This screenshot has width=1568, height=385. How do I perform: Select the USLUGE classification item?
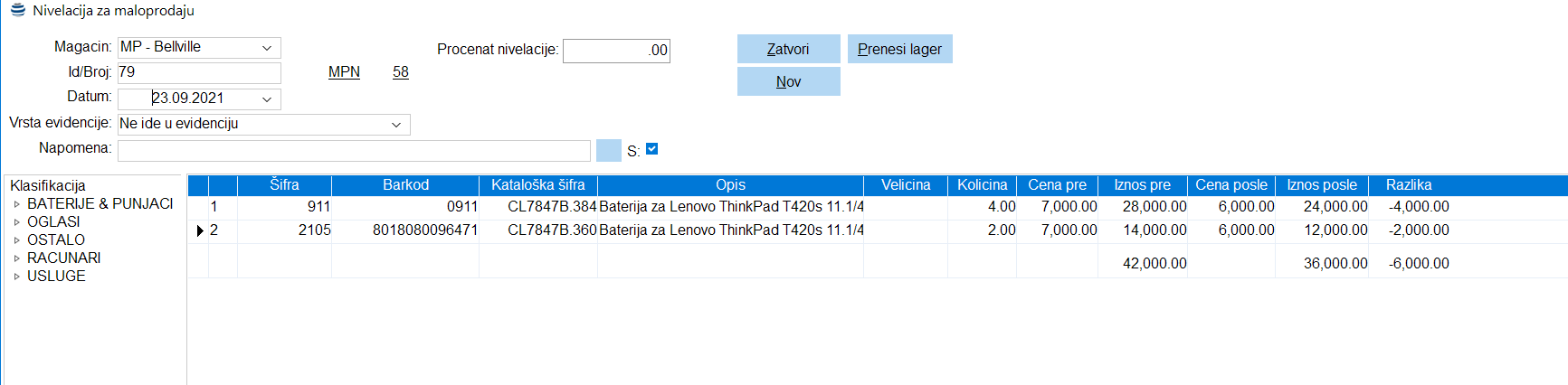point(56,277)
